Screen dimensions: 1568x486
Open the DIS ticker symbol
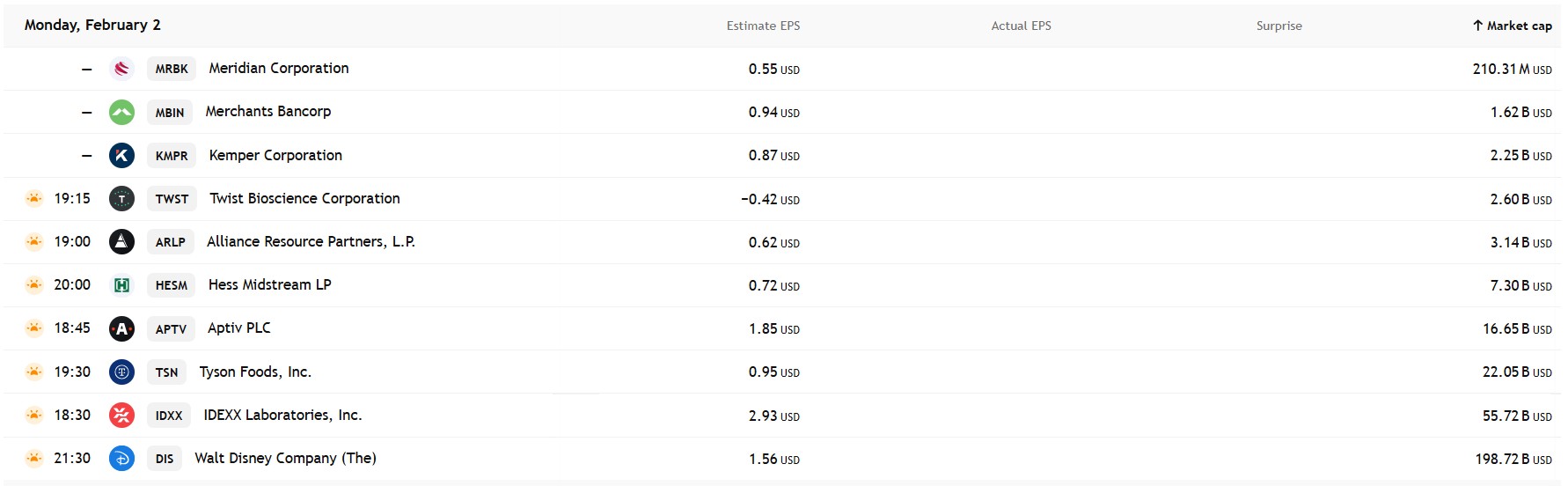[165, 459]
